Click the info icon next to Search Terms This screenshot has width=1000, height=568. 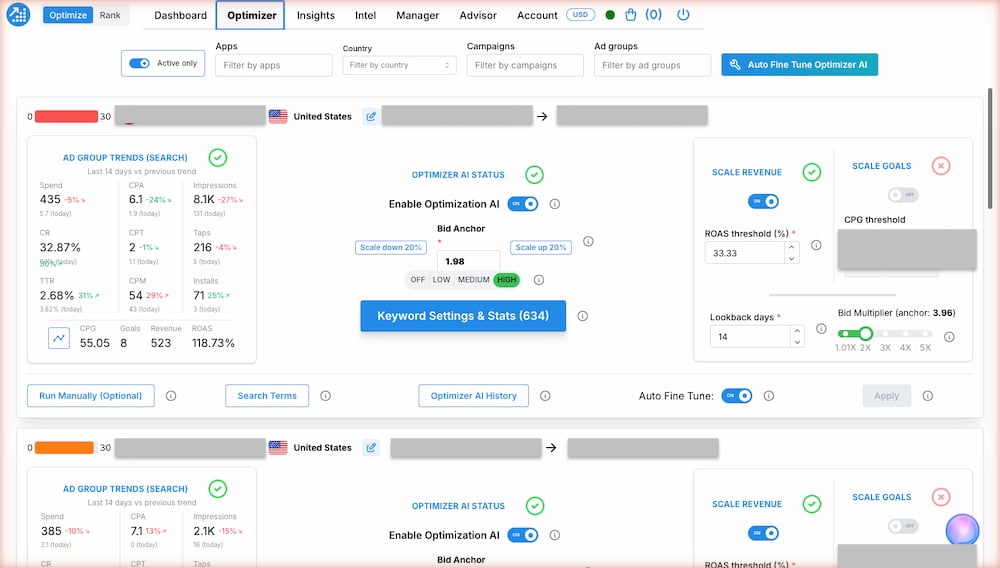325,396
